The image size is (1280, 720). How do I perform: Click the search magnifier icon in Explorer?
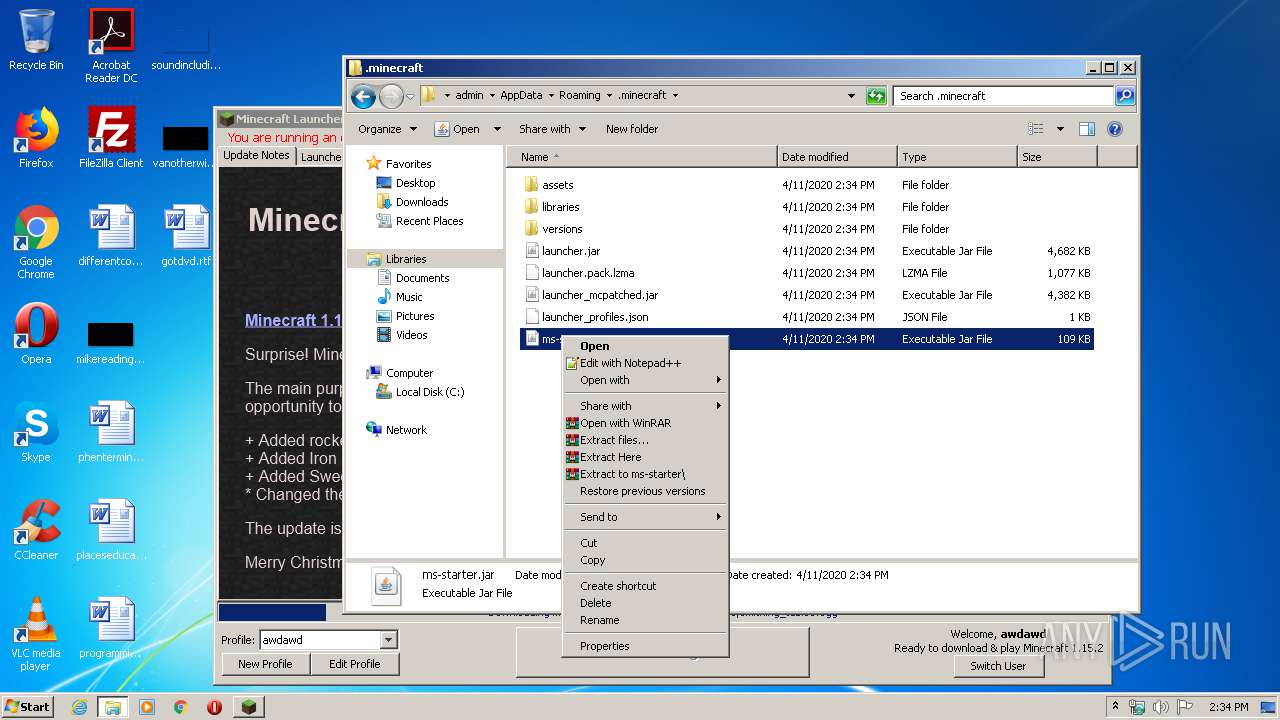[x=1125, y=96]
